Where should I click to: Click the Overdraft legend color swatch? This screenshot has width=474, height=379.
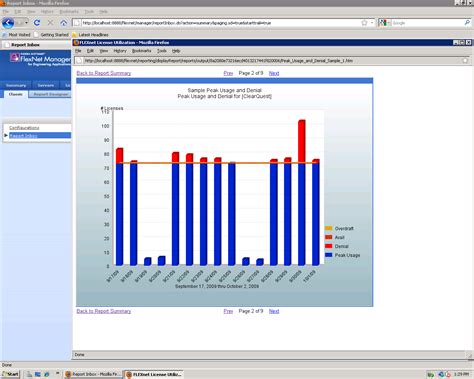[x=329, y=228]
